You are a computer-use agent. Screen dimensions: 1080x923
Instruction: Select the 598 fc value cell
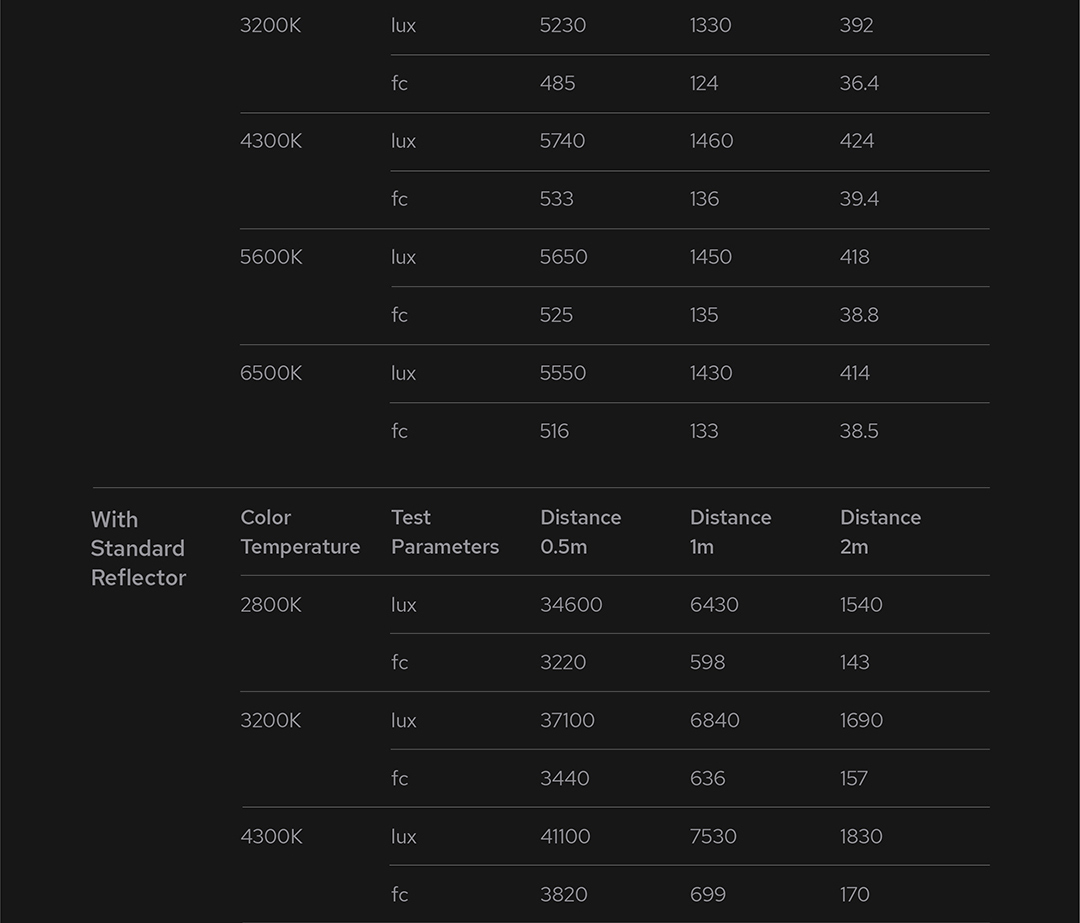point(707,663)
